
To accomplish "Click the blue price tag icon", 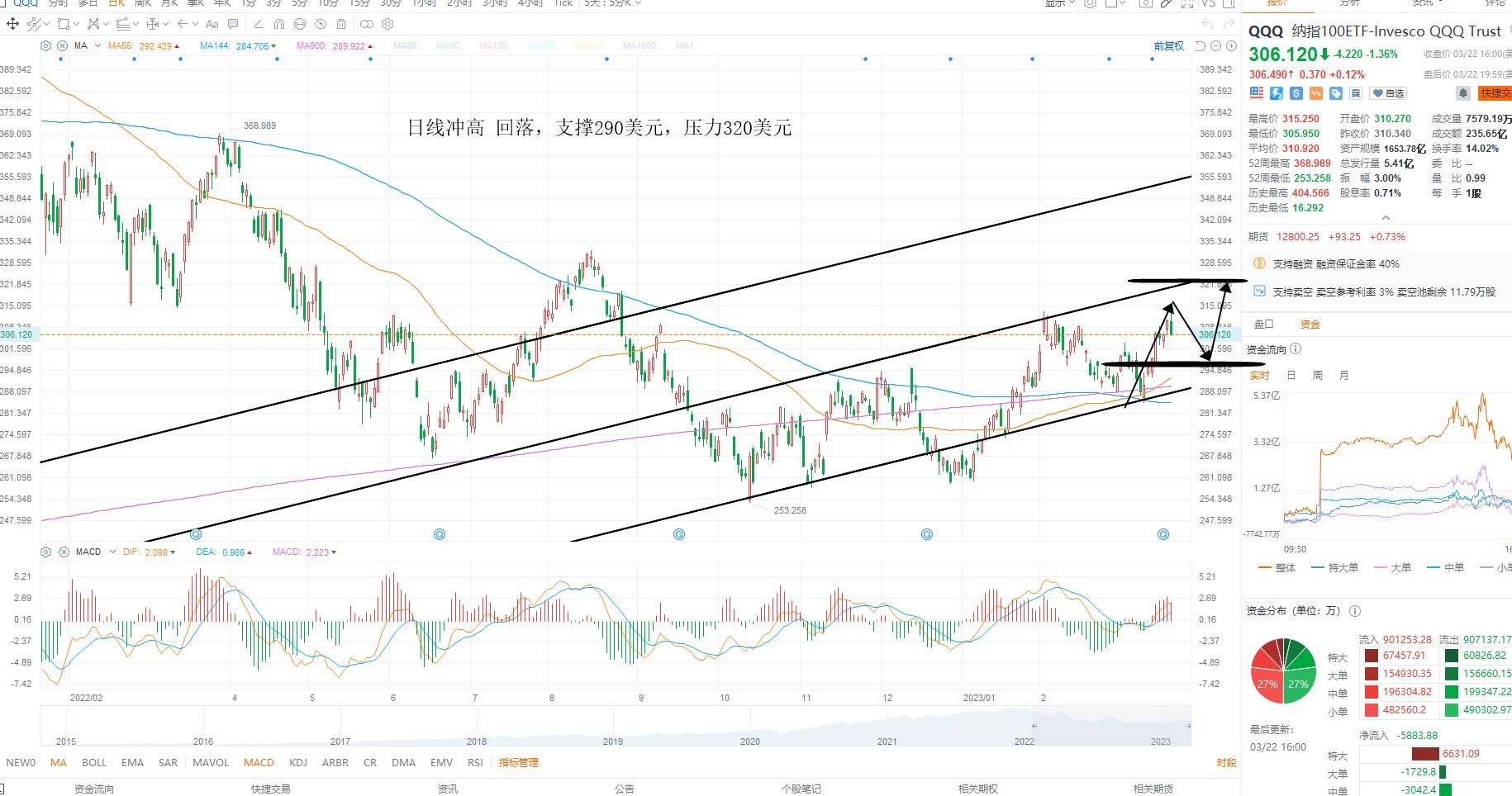I will click(x=1336, y=93).
